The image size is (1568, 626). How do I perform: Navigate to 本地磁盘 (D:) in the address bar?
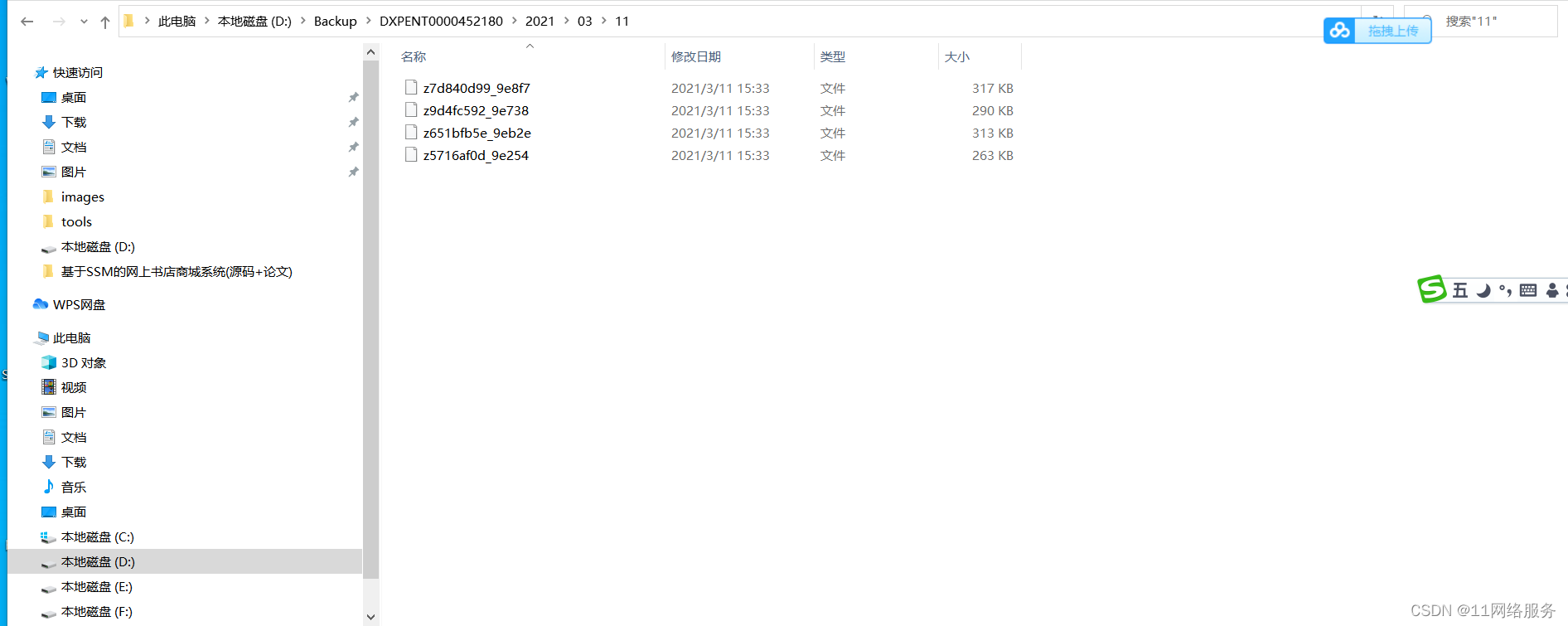click(254, 21)
